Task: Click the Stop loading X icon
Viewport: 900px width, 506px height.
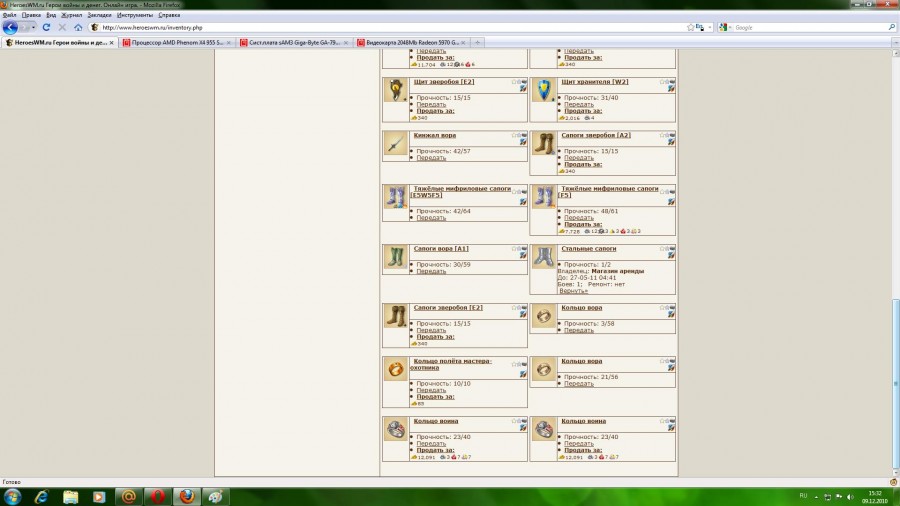Action: coord(62,27)
